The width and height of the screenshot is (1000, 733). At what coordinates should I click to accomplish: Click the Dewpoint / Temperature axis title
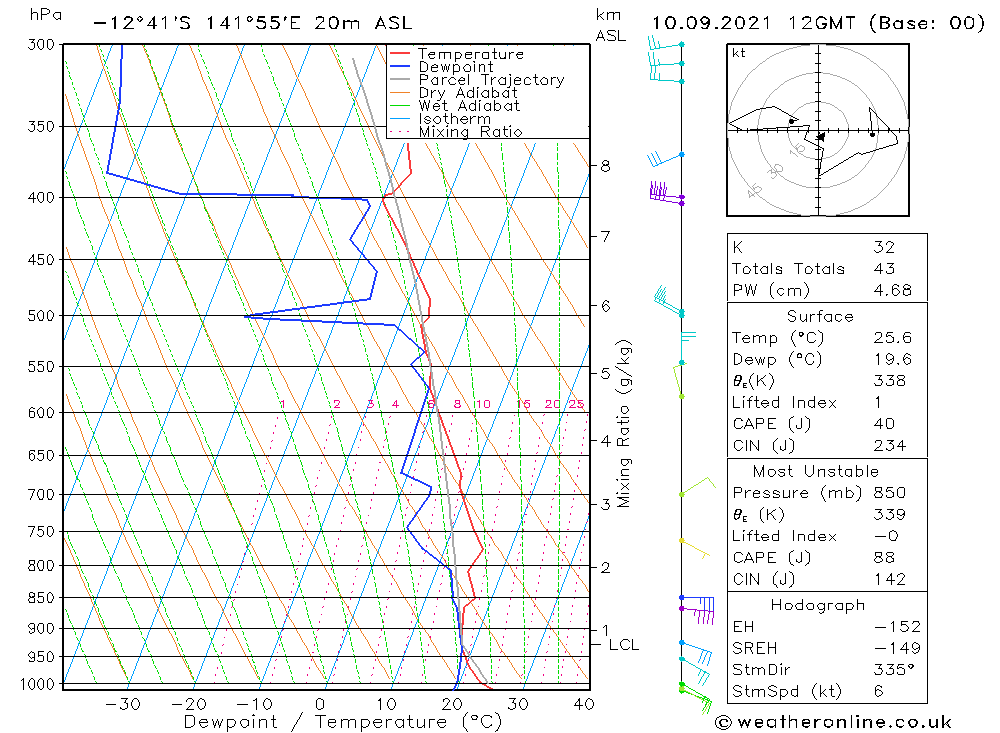342,722
